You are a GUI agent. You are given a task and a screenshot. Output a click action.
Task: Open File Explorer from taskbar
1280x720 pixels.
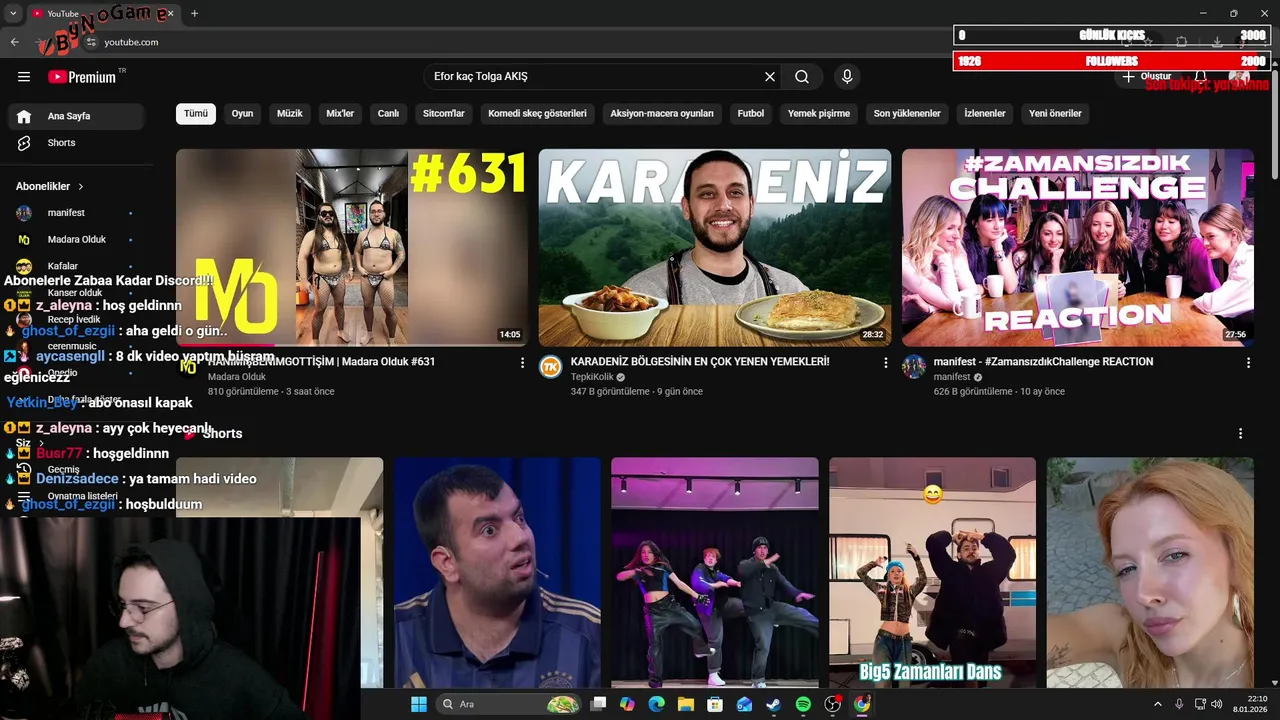686,704
